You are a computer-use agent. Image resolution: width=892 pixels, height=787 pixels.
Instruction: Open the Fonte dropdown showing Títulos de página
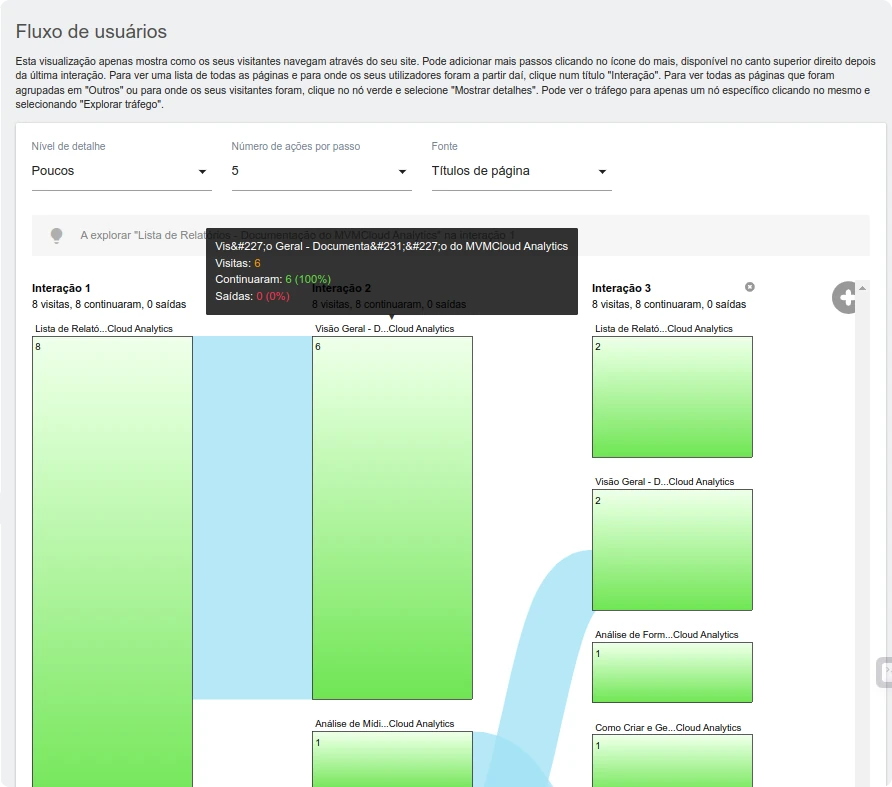[521, 171]
